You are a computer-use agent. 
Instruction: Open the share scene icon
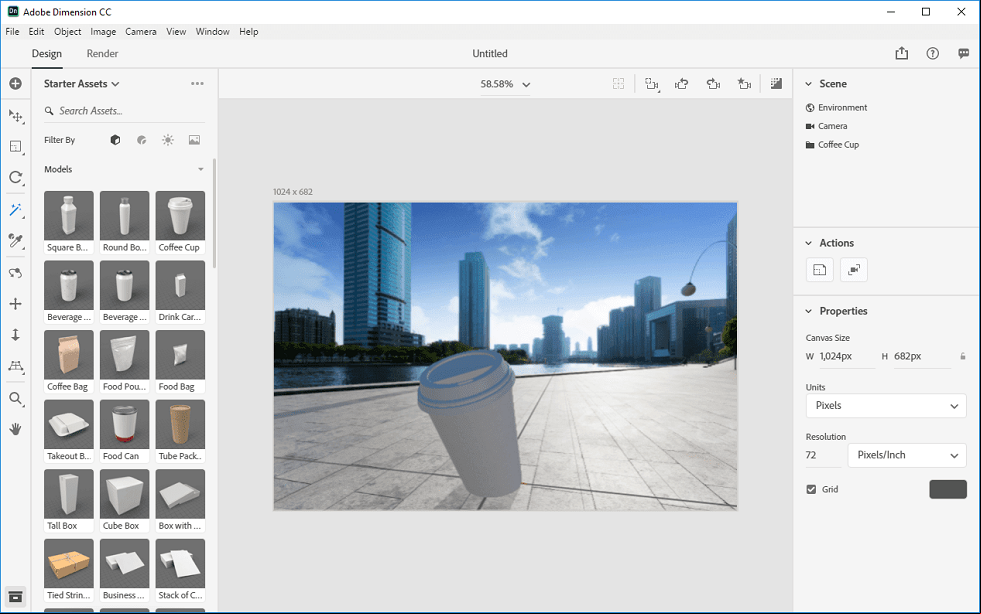(x=902, y=53)
